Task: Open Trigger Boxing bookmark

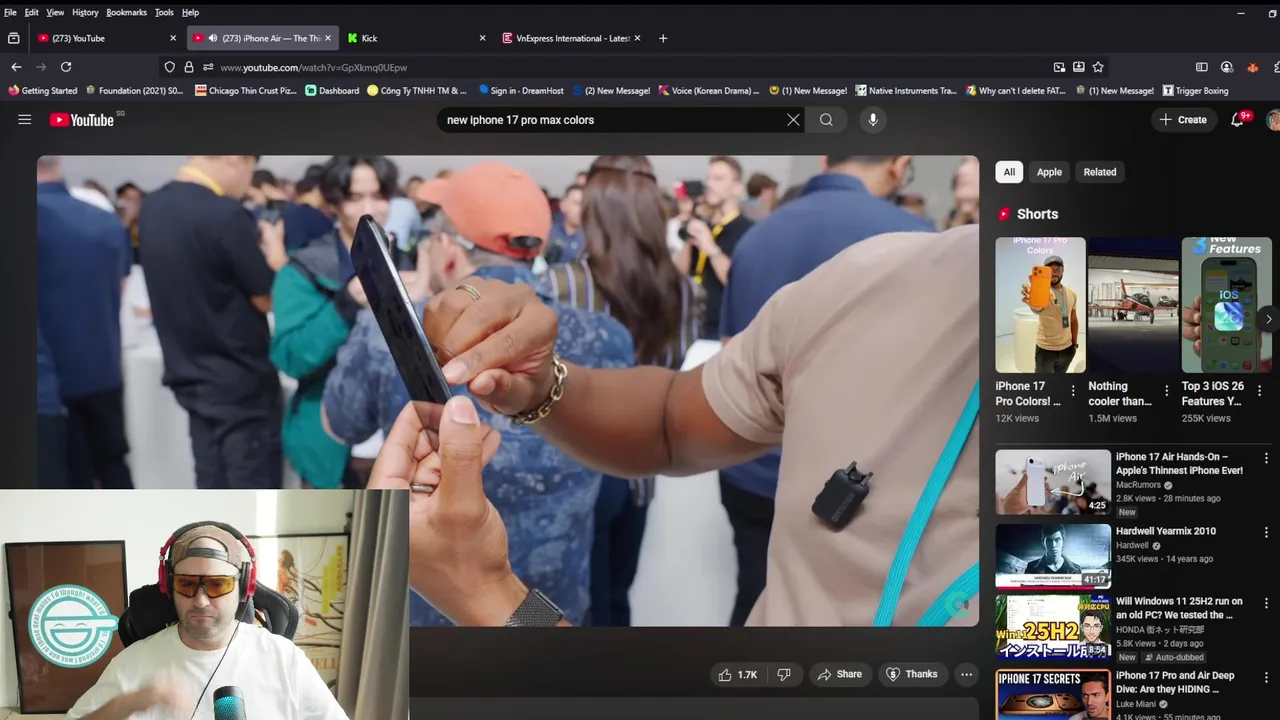Action: 1195,91
